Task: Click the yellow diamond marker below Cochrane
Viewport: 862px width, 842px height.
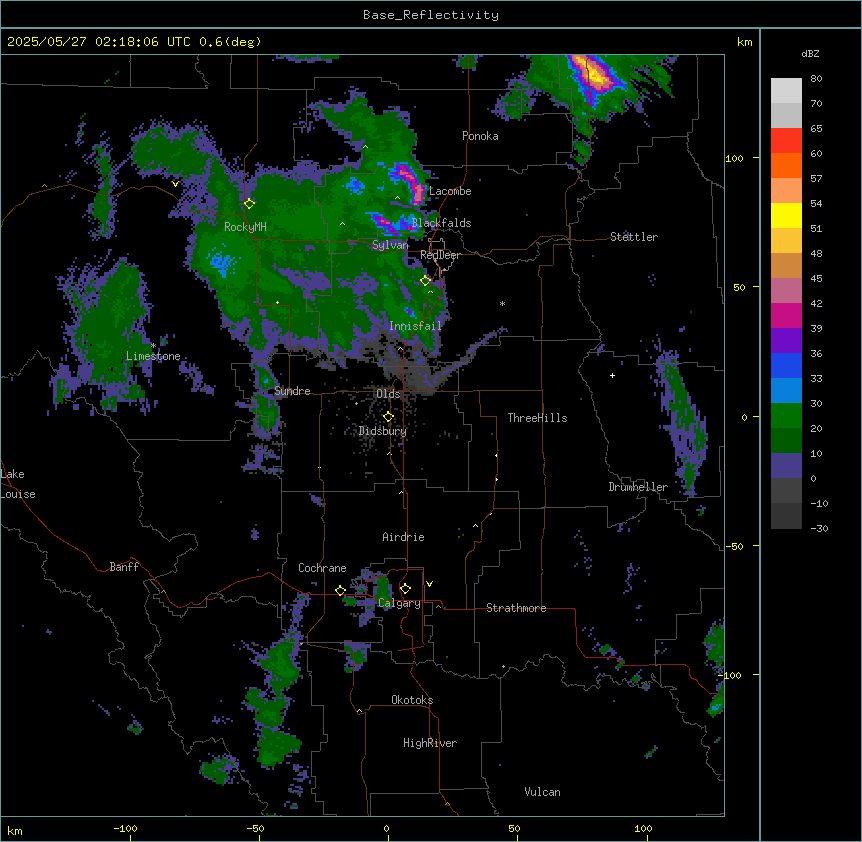Action: 340,590
